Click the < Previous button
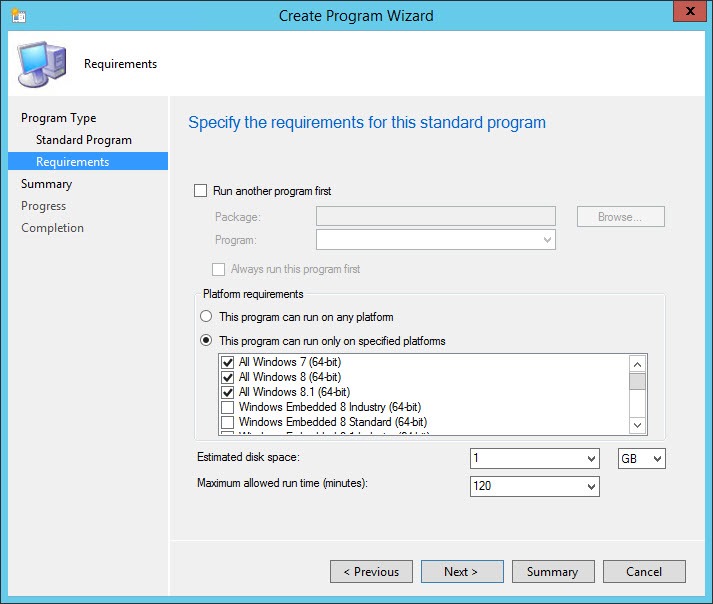Image resolution: width=713 pixels, height=604 pixels. pyautogui.click(x=371, y=572)
